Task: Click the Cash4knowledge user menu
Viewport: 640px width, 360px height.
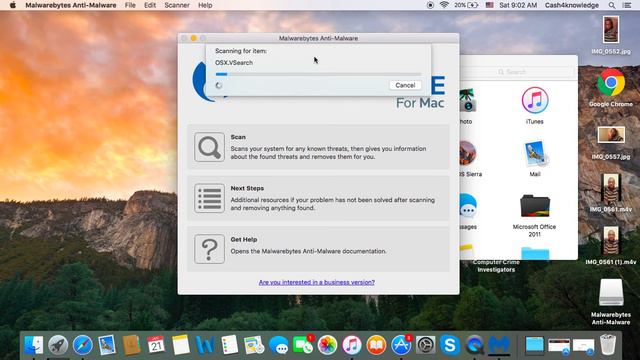Action: coord(571,5)
